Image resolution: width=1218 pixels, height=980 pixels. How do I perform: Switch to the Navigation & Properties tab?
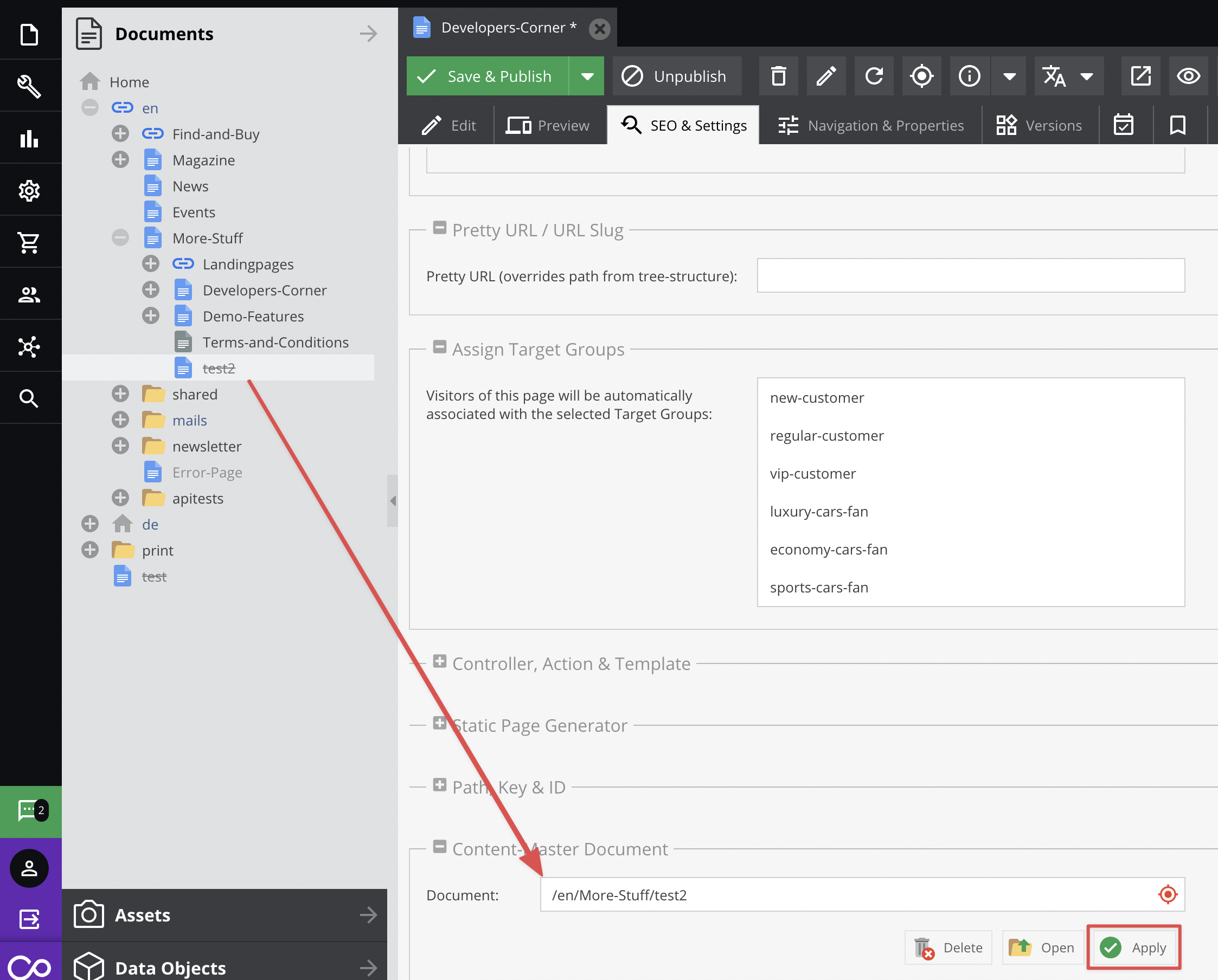(x=870, y=125)
